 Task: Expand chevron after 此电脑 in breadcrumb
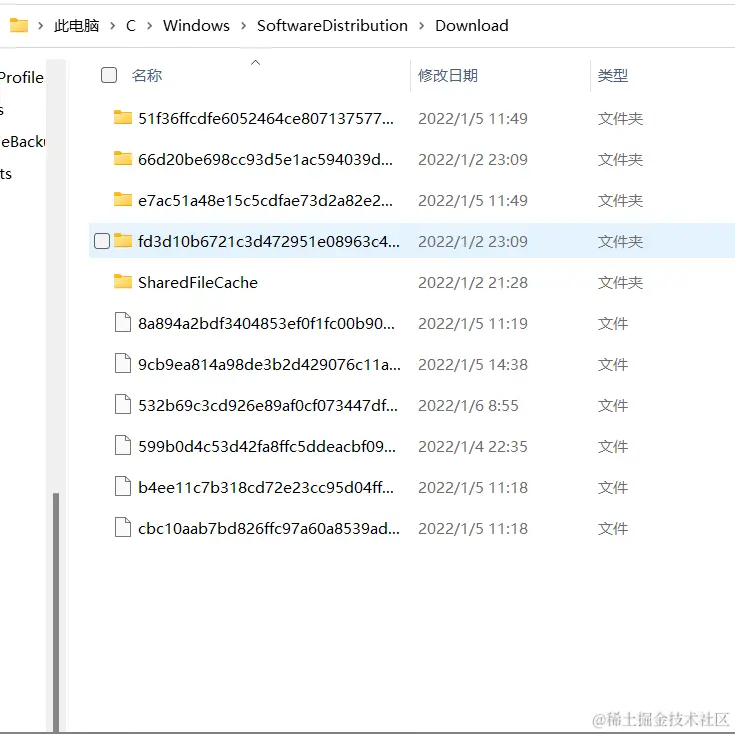112,26
